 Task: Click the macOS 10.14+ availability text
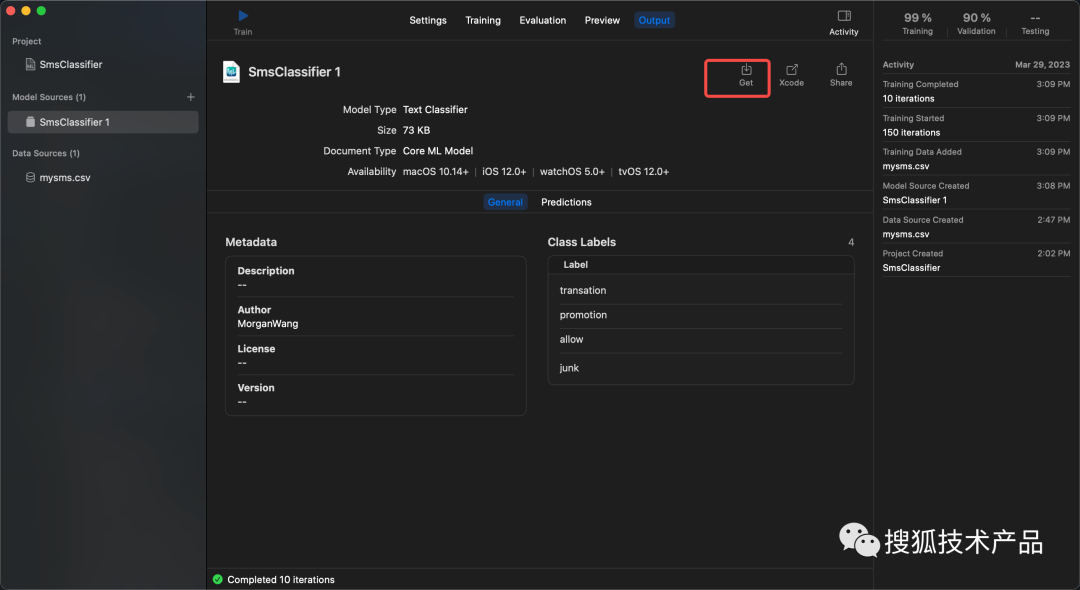(435, 171)
